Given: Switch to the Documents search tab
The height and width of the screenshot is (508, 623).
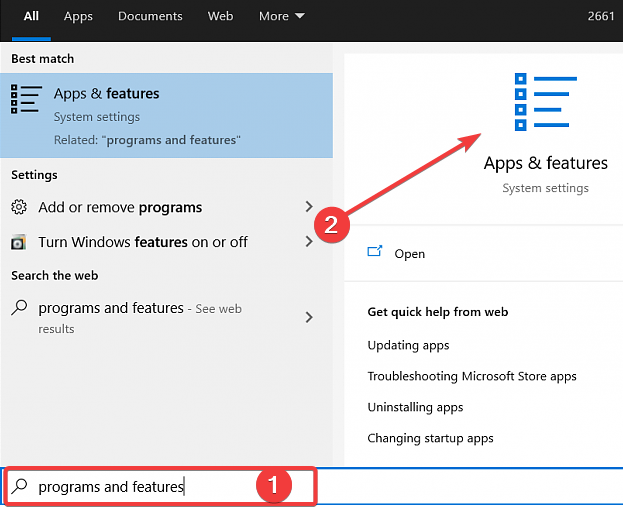Looking at the screenshot, I should [150, 16].
